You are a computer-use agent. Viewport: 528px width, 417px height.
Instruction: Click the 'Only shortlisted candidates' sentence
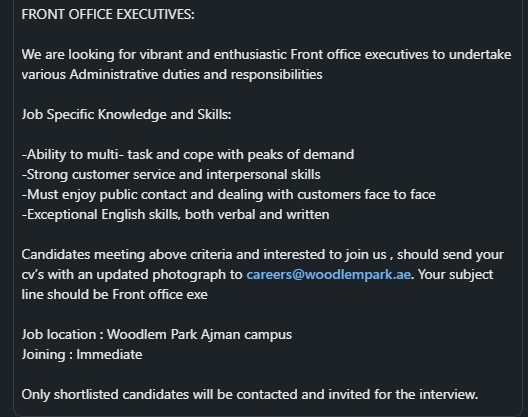tap(250, 394)
